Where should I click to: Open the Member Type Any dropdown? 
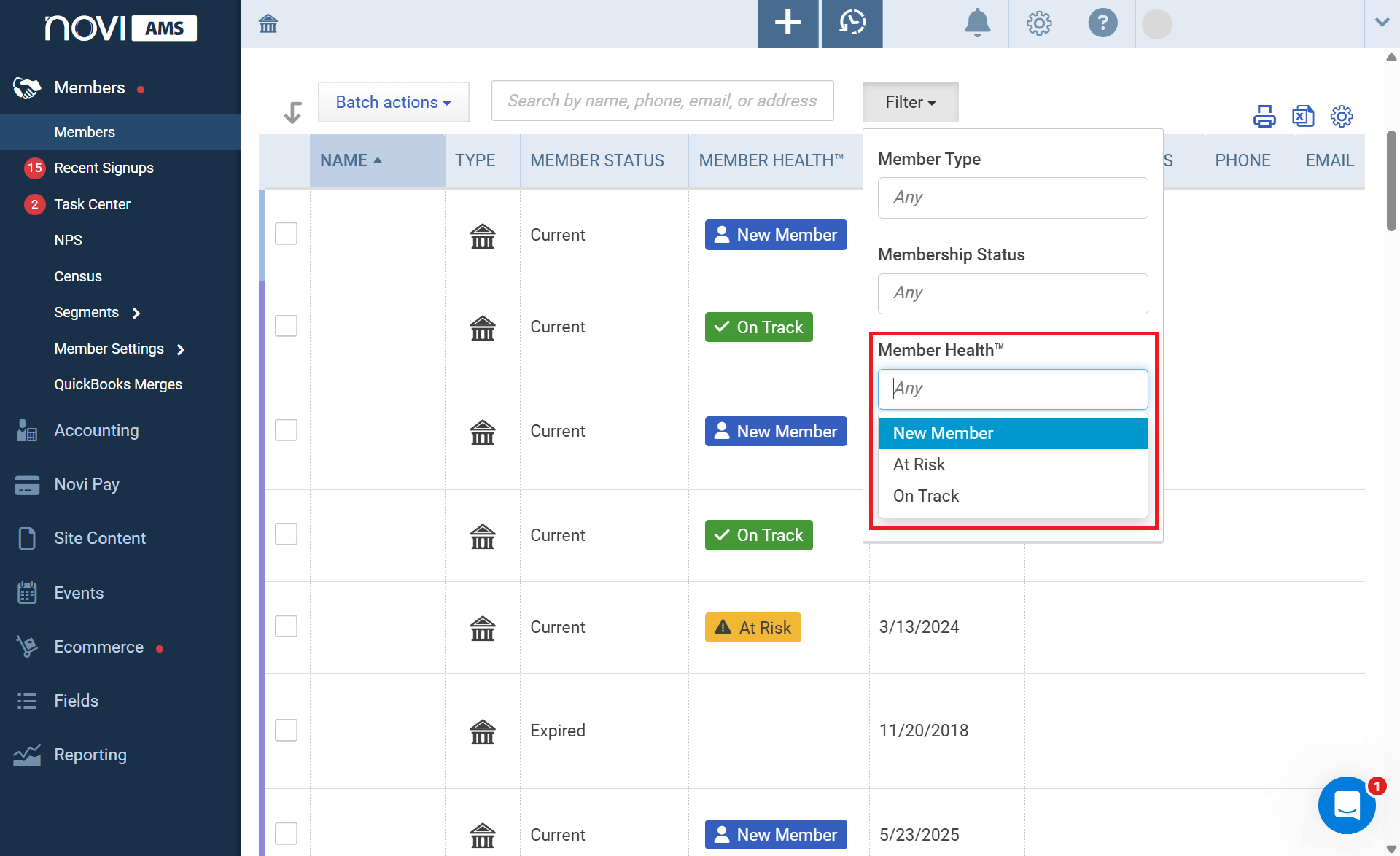(1013, 198)
